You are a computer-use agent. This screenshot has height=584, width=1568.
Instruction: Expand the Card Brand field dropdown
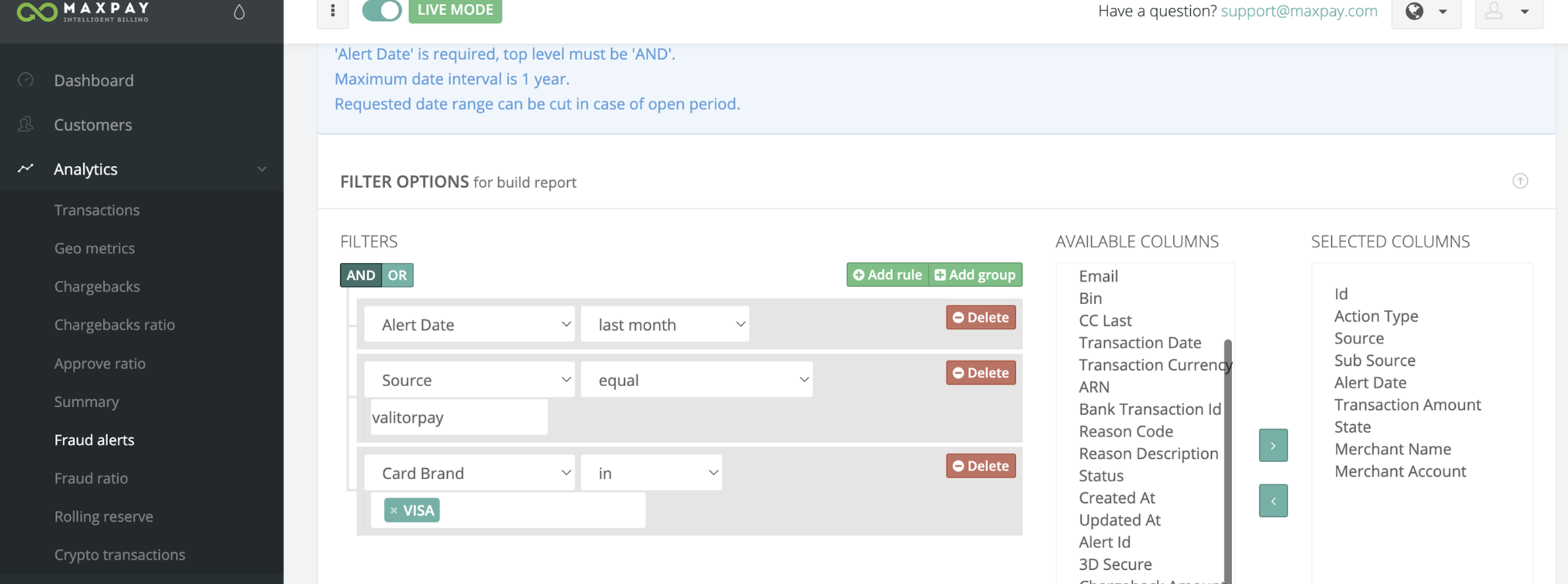click(469, 473)
